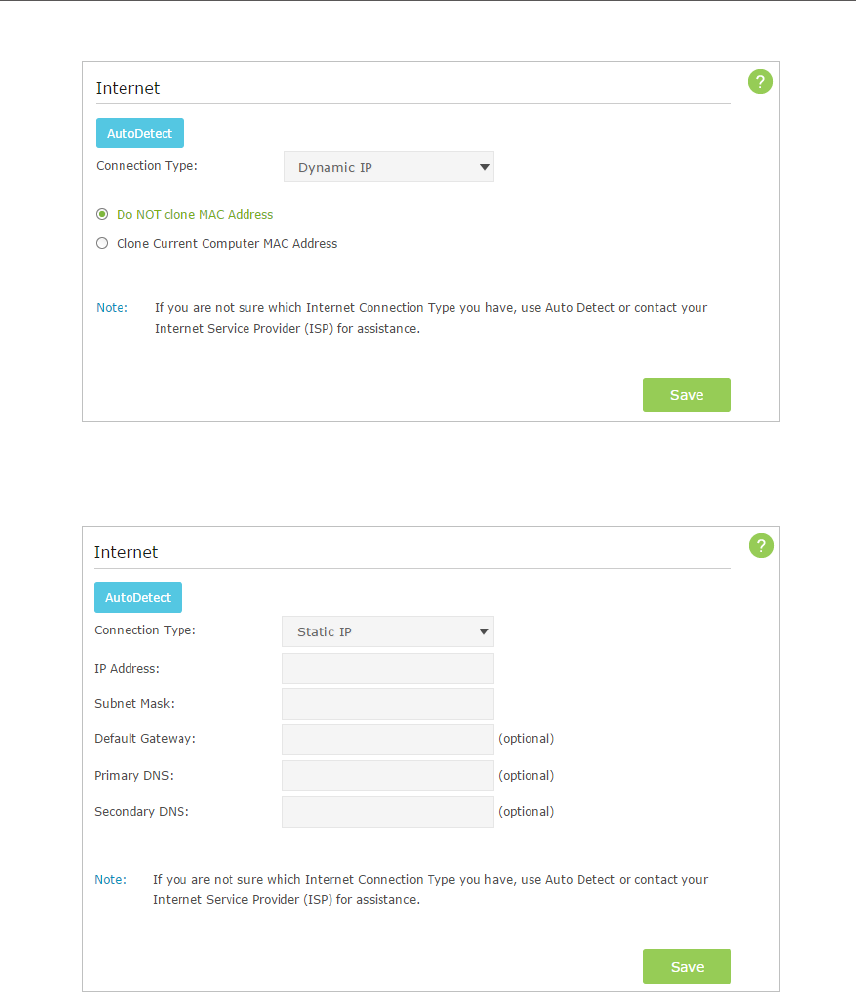Click AutoDetect in the lower Internet panel

coord(138,598)
